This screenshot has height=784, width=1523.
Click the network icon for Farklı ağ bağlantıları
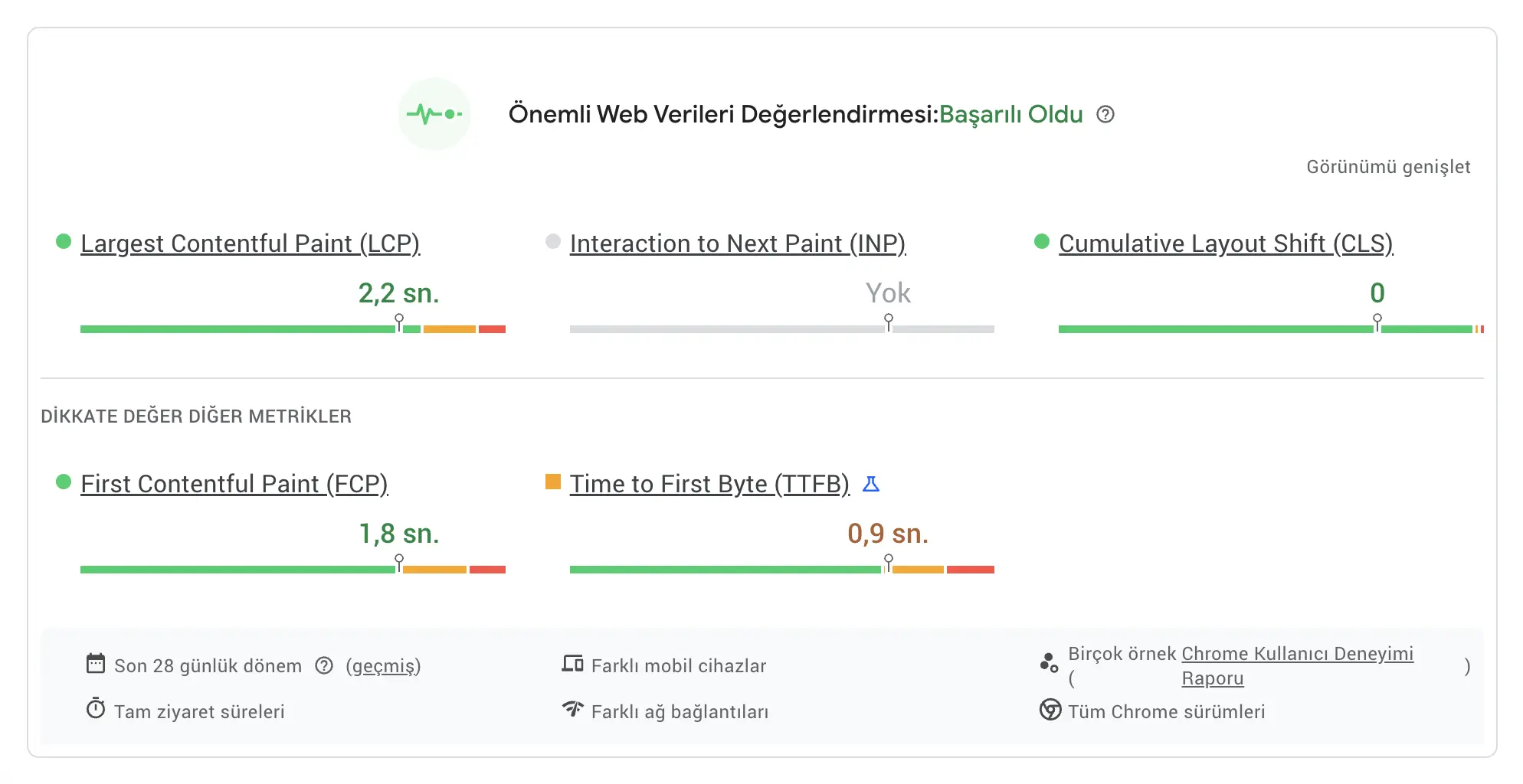coord(572,709)
